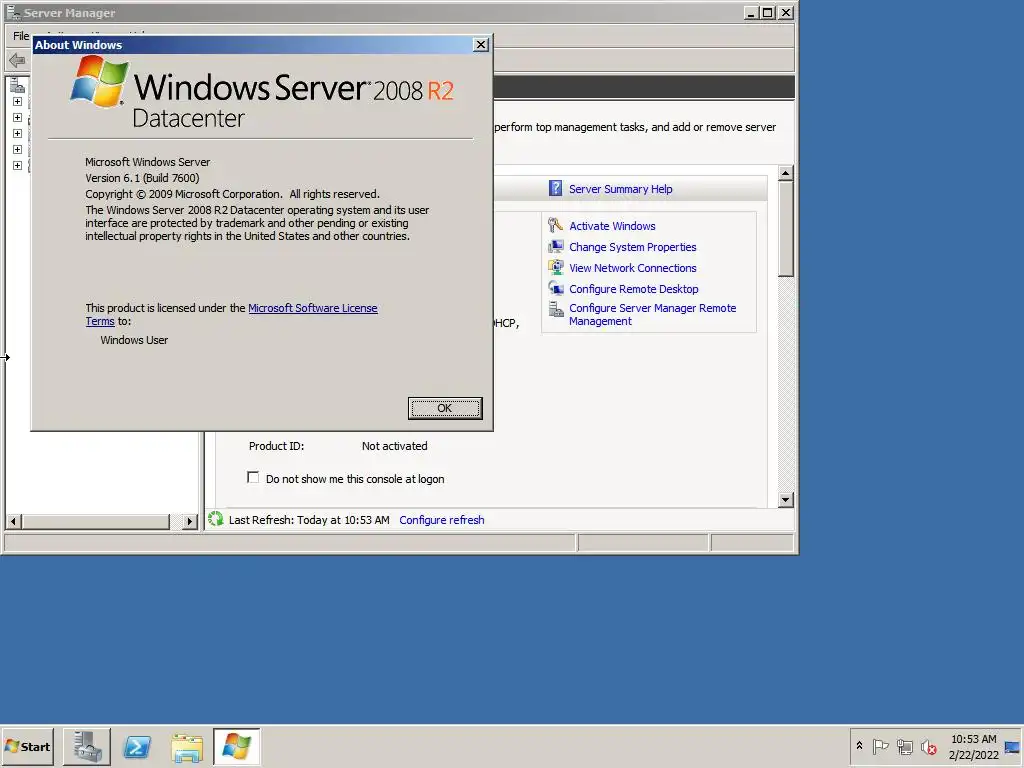The width and height of the screenshot is (1024, 768).
Task: Open the Microsoft Software License link
Action: coord(313,308)
